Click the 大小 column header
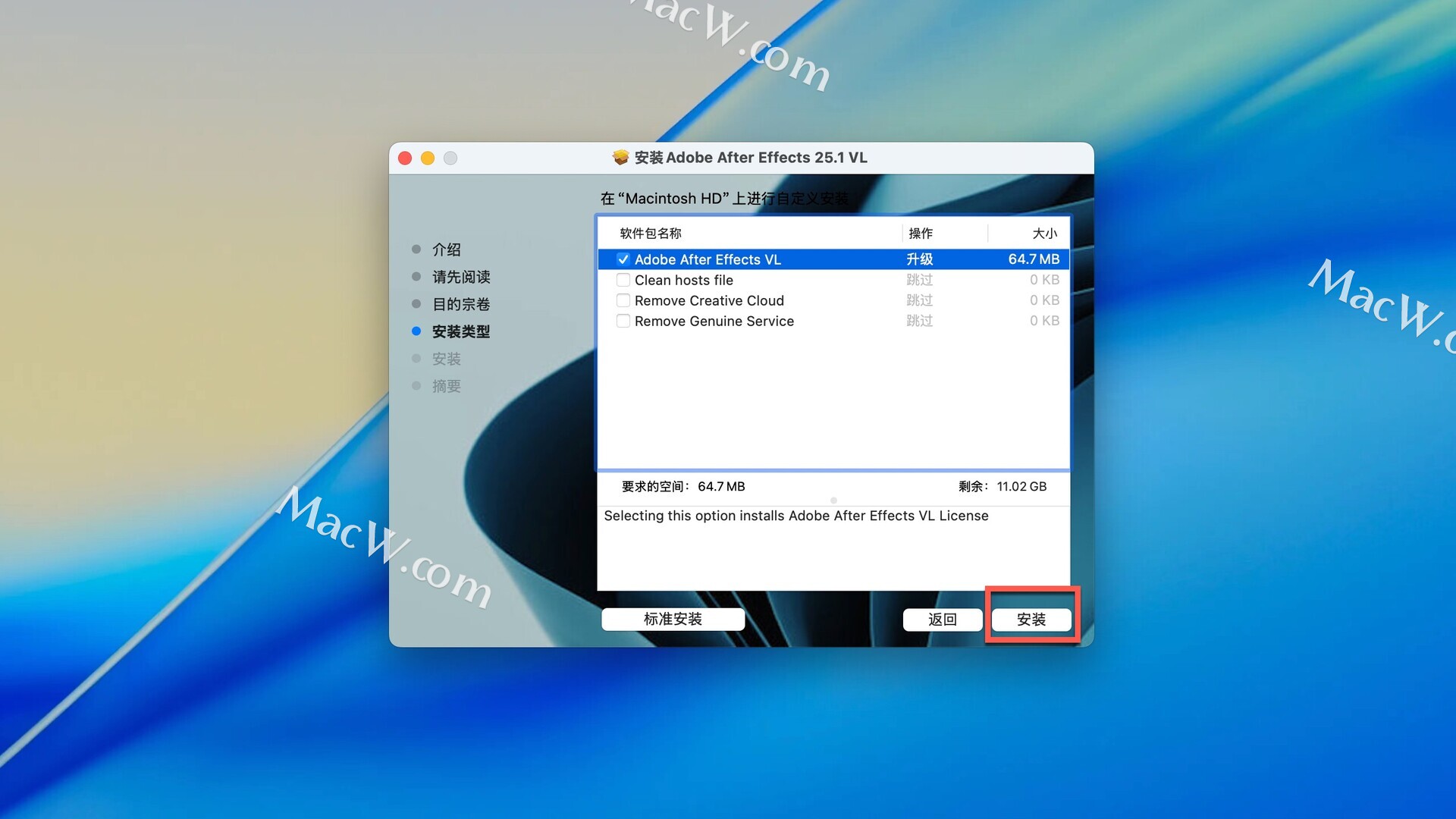Image resolution: width=1456 pixels, height=819 pixels. (x=1045, y=234)
